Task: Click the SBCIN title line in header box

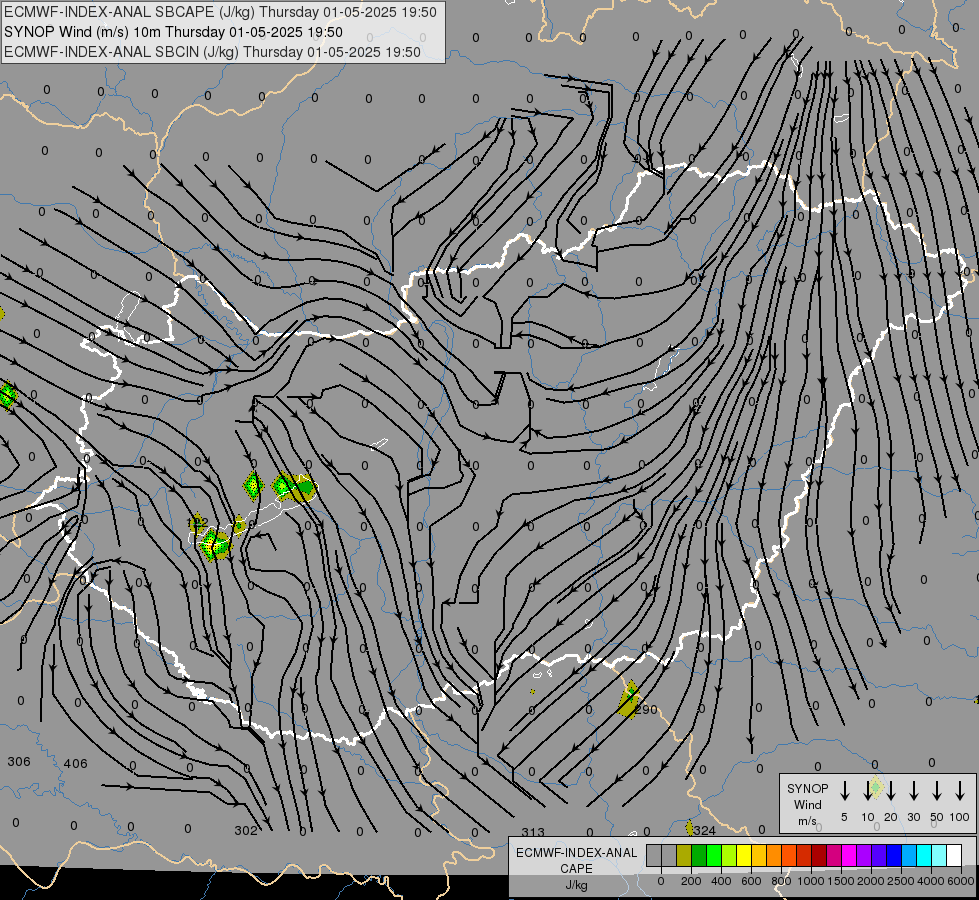Action: [212, 52]
